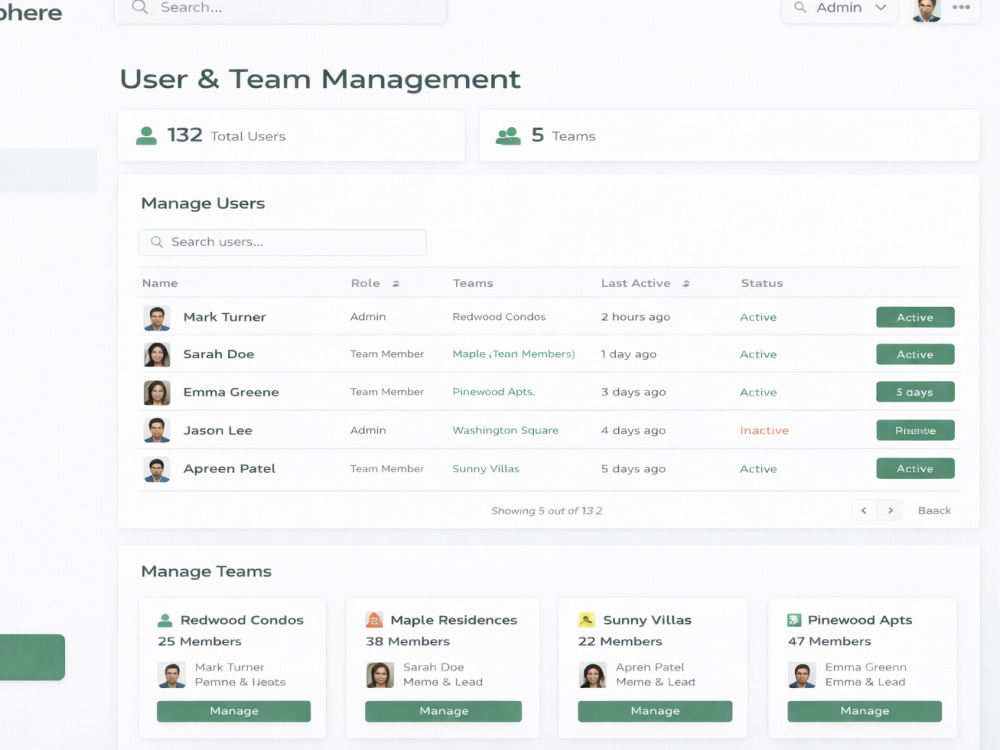Click the Inactive status of Jason Lee
This screenshot has height=750, width=1000.
[x=764, y=430]
